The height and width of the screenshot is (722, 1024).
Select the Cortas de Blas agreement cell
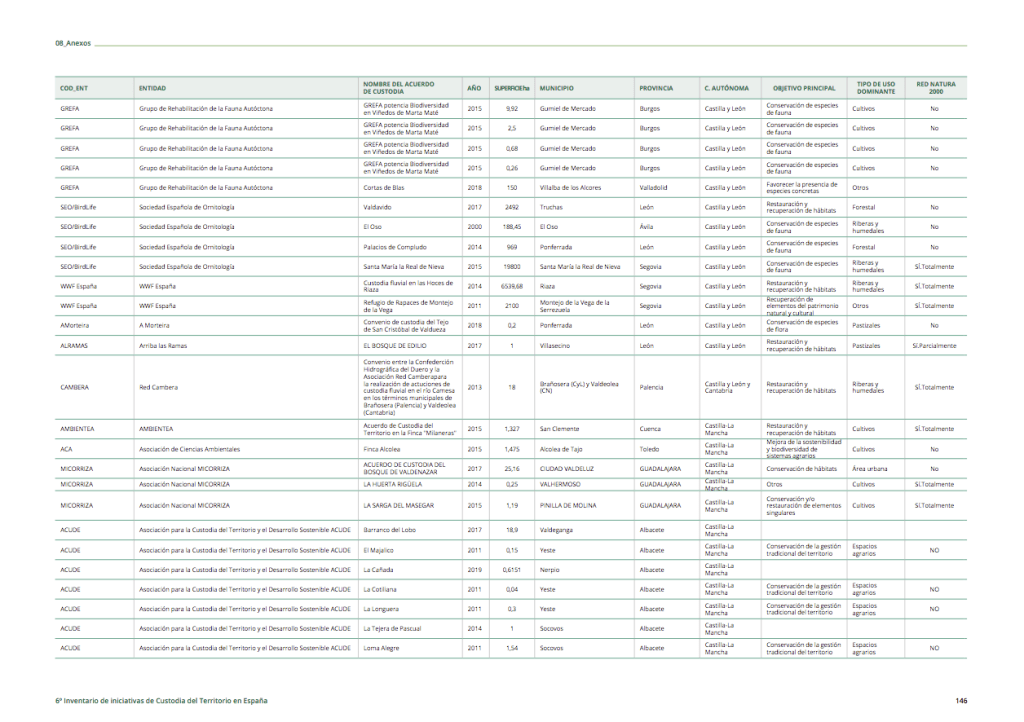[384, 188]
